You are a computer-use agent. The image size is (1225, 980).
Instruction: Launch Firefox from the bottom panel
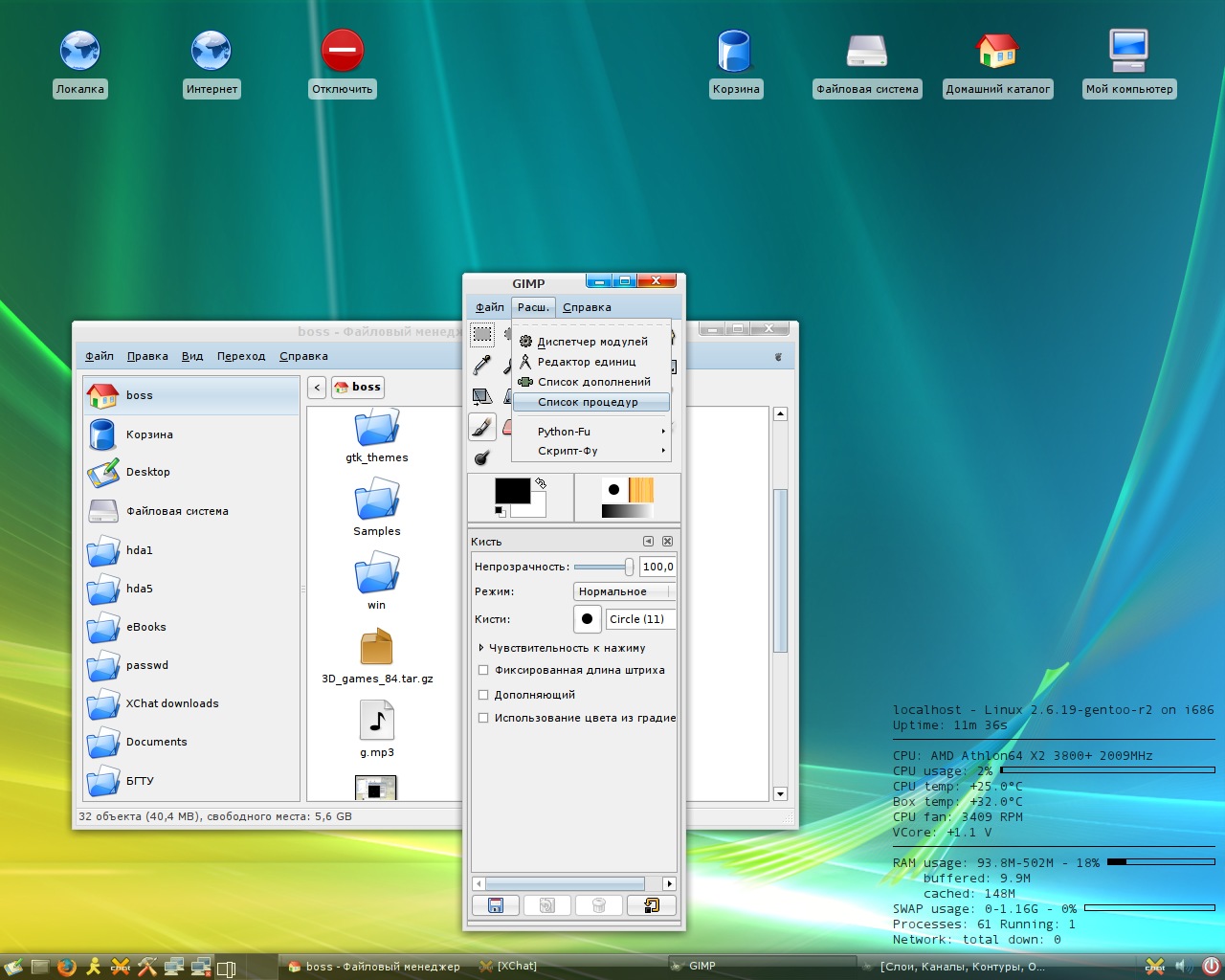pos(66,967)
